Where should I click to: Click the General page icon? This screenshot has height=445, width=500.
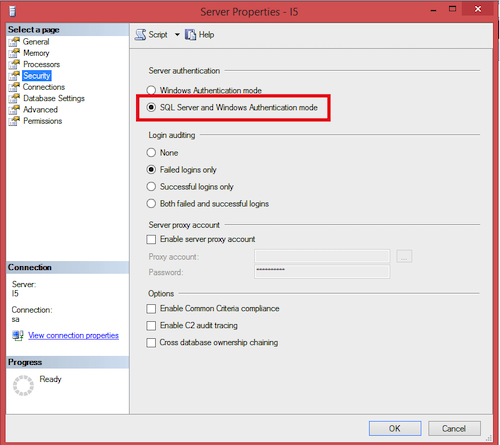[x=14, y=42]
